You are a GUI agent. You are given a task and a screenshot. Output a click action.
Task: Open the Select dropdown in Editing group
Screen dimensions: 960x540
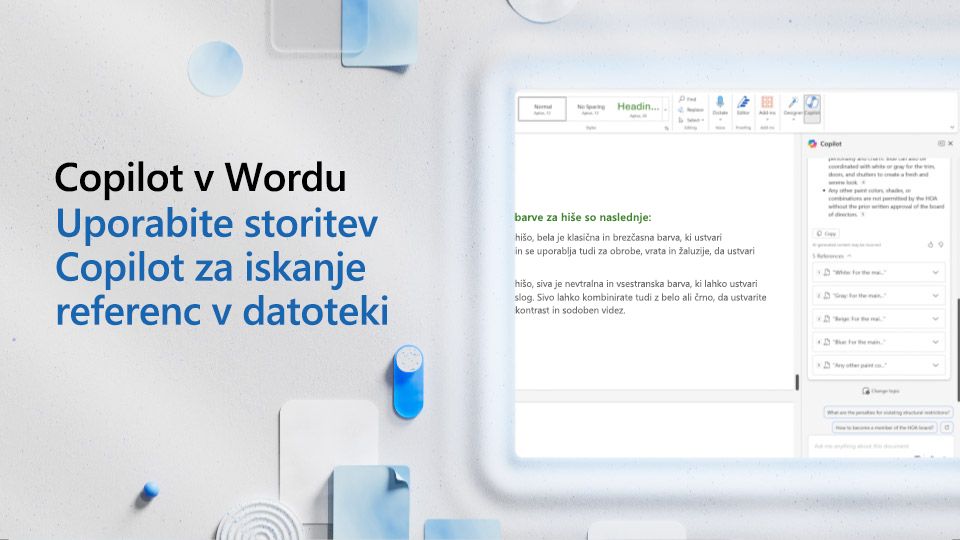pyautogui.click(x=691, y=120)
